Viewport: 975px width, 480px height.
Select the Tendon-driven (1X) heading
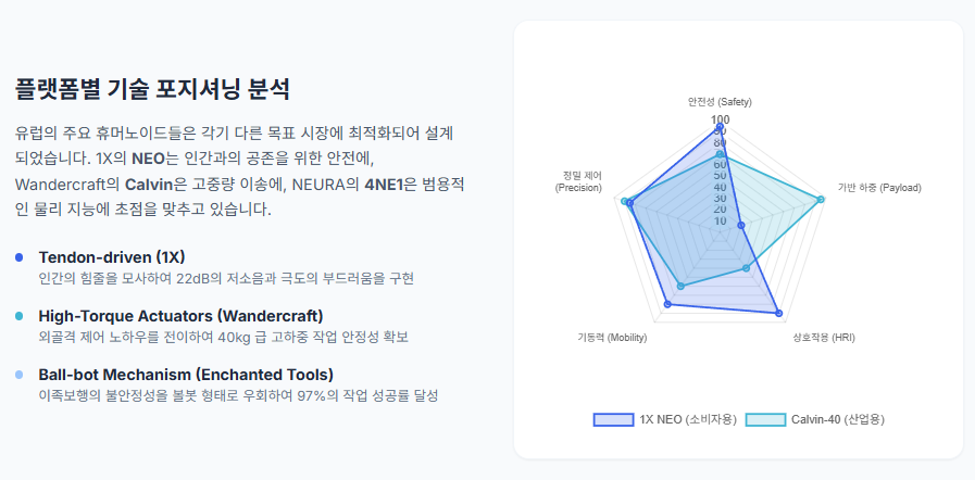[112, 257]
